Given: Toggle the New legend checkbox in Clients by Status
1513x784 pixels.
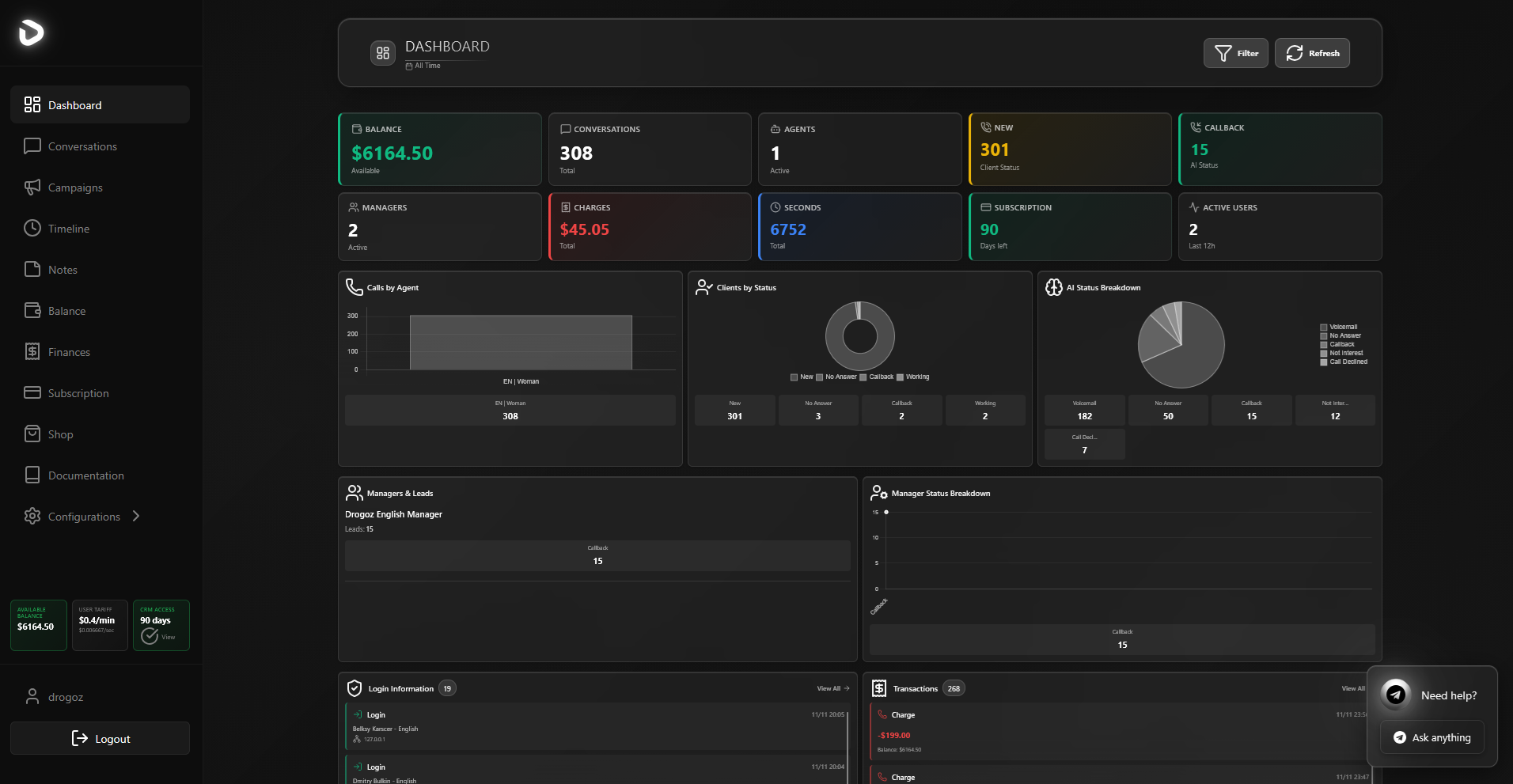Looking at the screenshot, I should point(794,377).
